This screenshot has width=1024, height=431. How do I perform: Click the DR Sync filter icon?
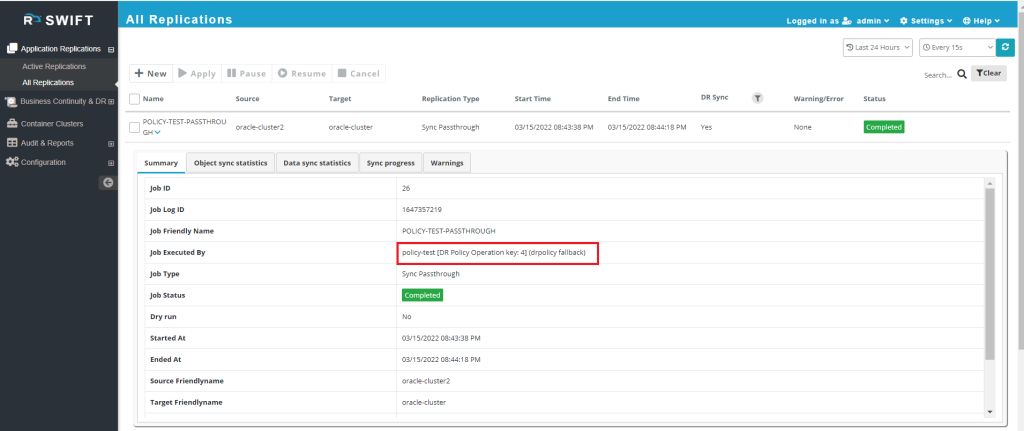(x=757, y=99)
